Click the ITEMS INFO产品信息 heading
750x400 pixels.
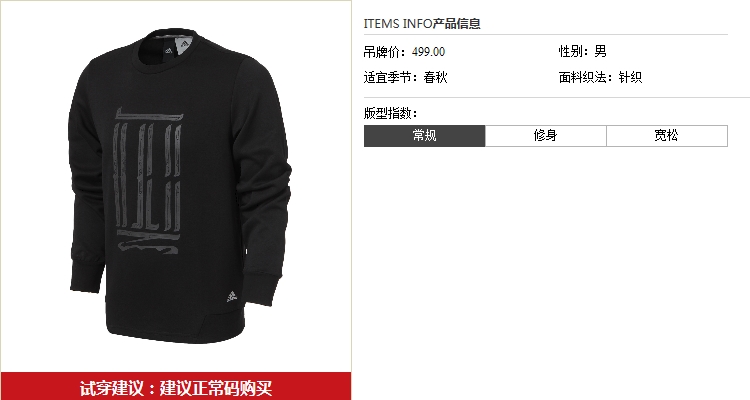(422, 23)
